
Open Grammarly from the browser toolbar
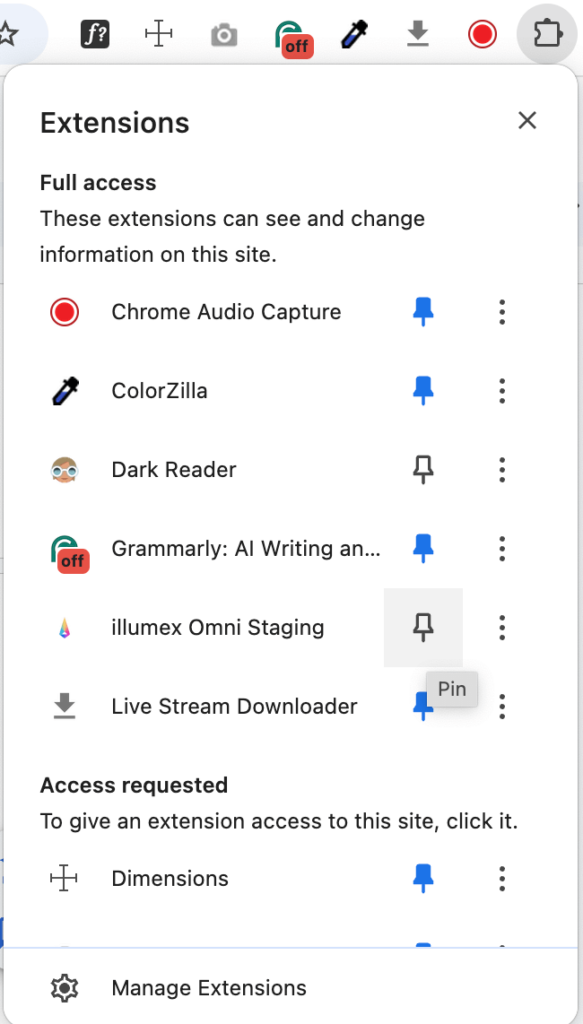pyautogui.click(x=293, y=39)
